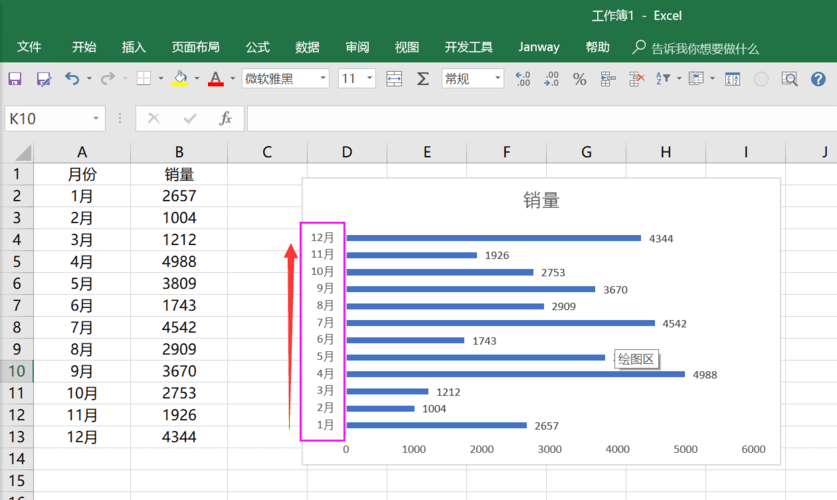Expand the Name Box K10 dropdown
Screen dimensions: 837x500
(x=96, y=118)
